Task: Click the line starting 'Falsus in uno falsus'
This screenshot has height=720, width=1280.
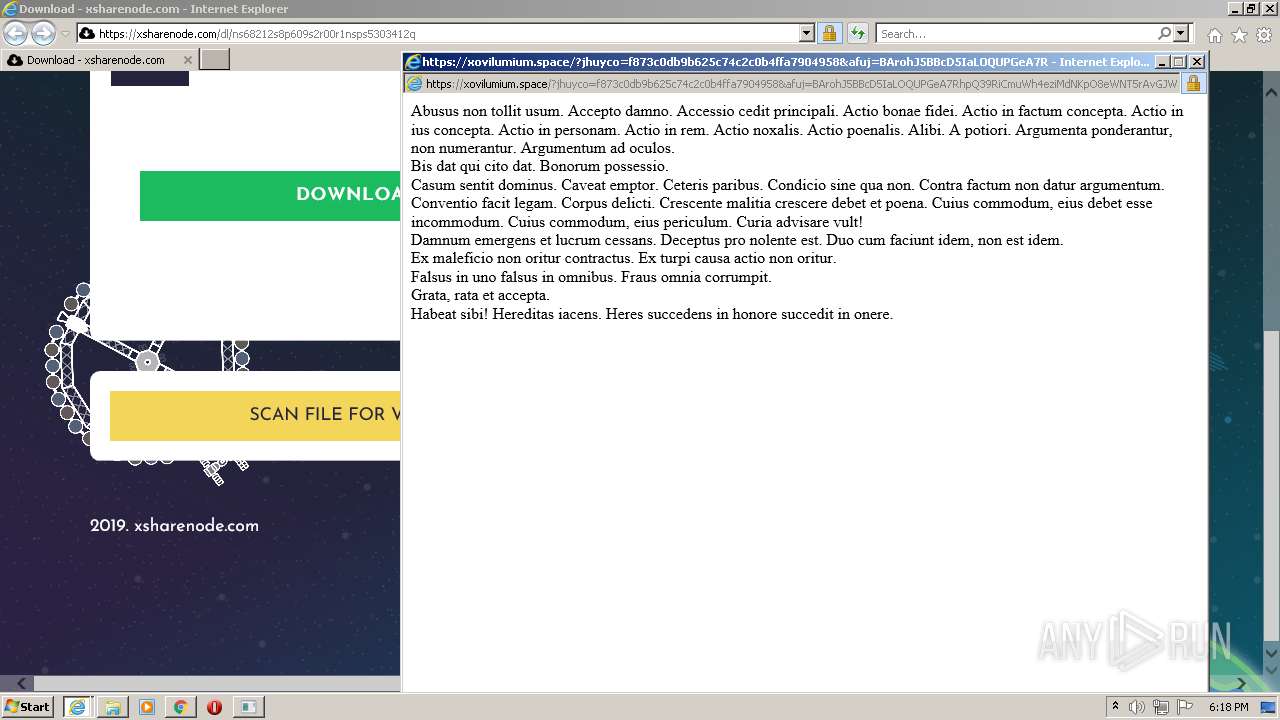Action: [591, 277]
